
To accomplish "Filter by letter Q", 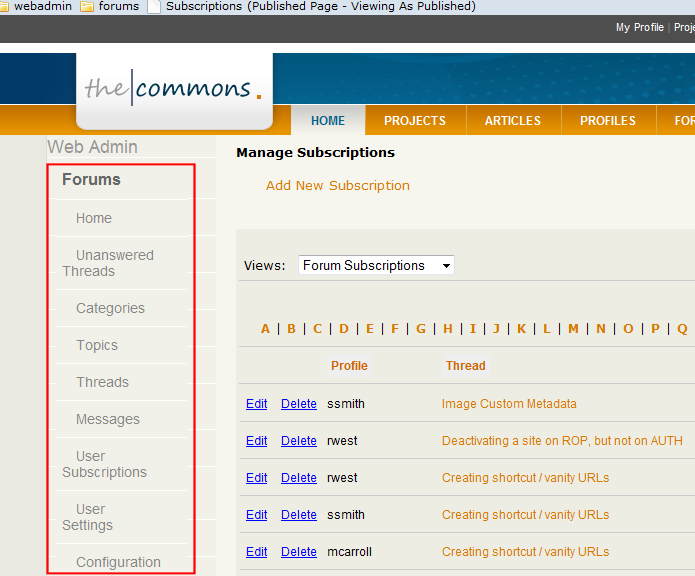I will coord(682,329).
